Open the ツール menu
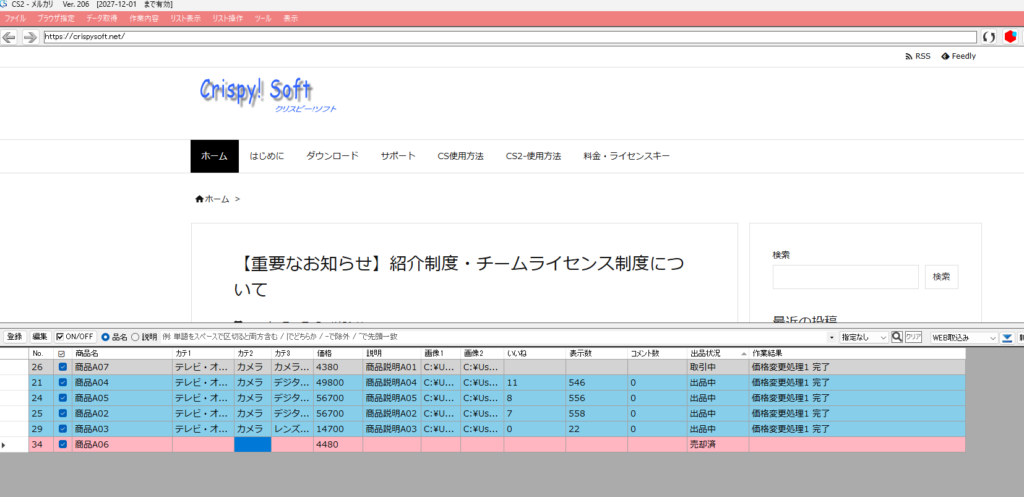1024x497 pixels. point(263,19)
